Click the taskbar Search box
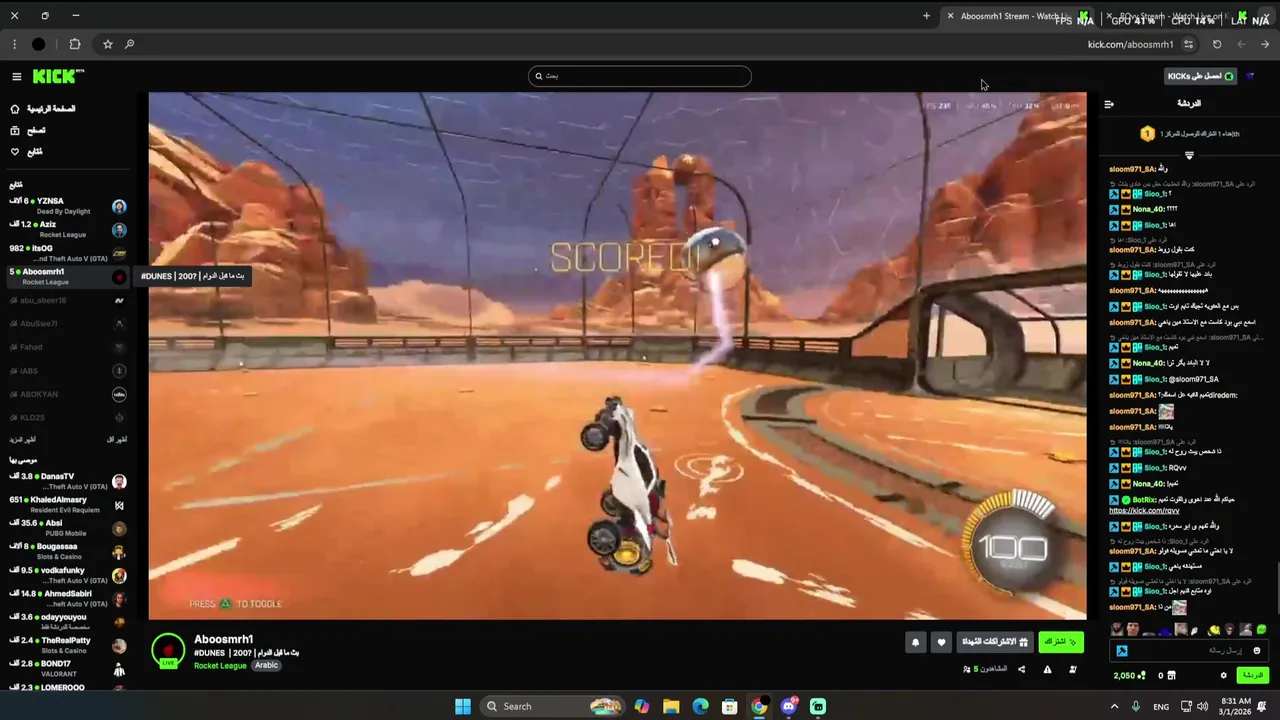The height and width of the screenshot is (720, 1280). pyautogui.click(x=552, y=706)
